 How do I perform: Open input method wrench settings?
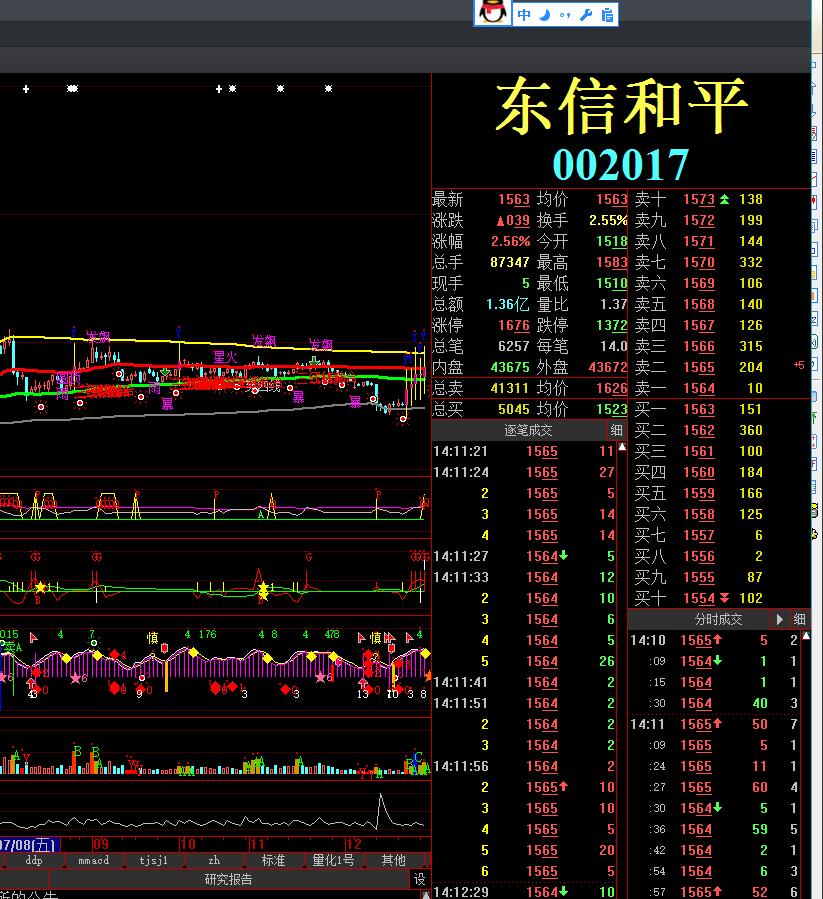point(586,15)
